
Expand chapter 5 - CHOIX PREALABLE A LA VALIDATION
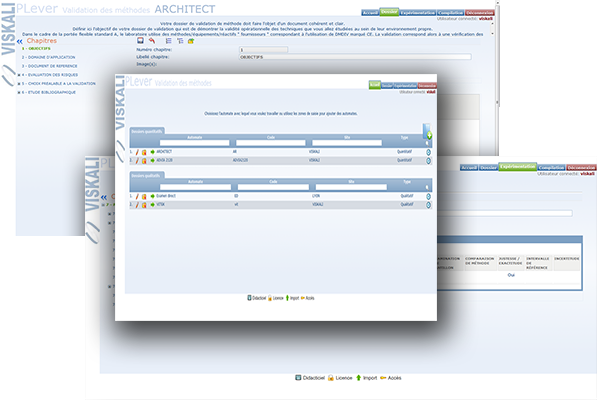click(19, 84)
